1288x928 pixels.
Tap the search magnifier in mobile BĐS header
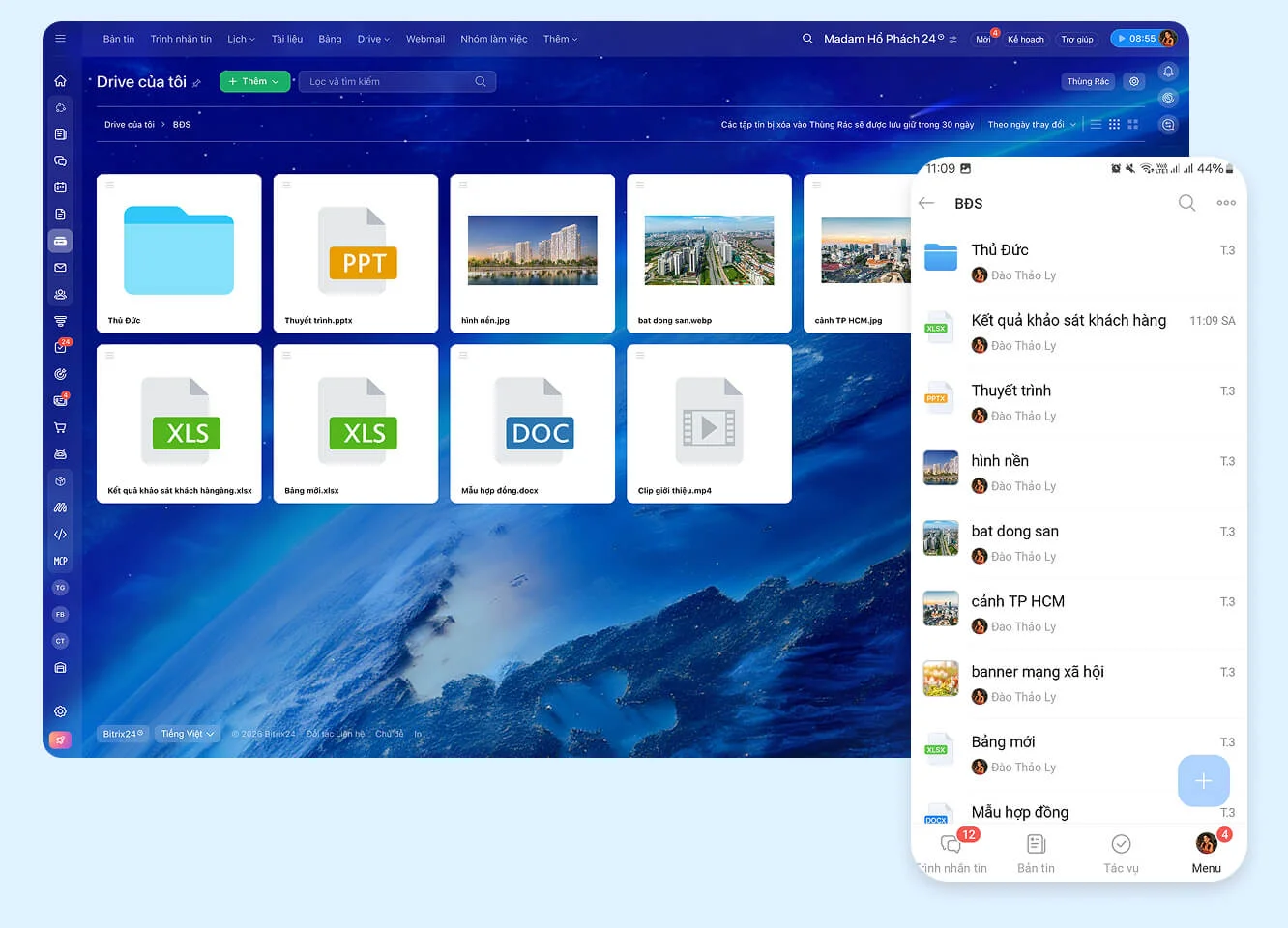point(1186,203)
